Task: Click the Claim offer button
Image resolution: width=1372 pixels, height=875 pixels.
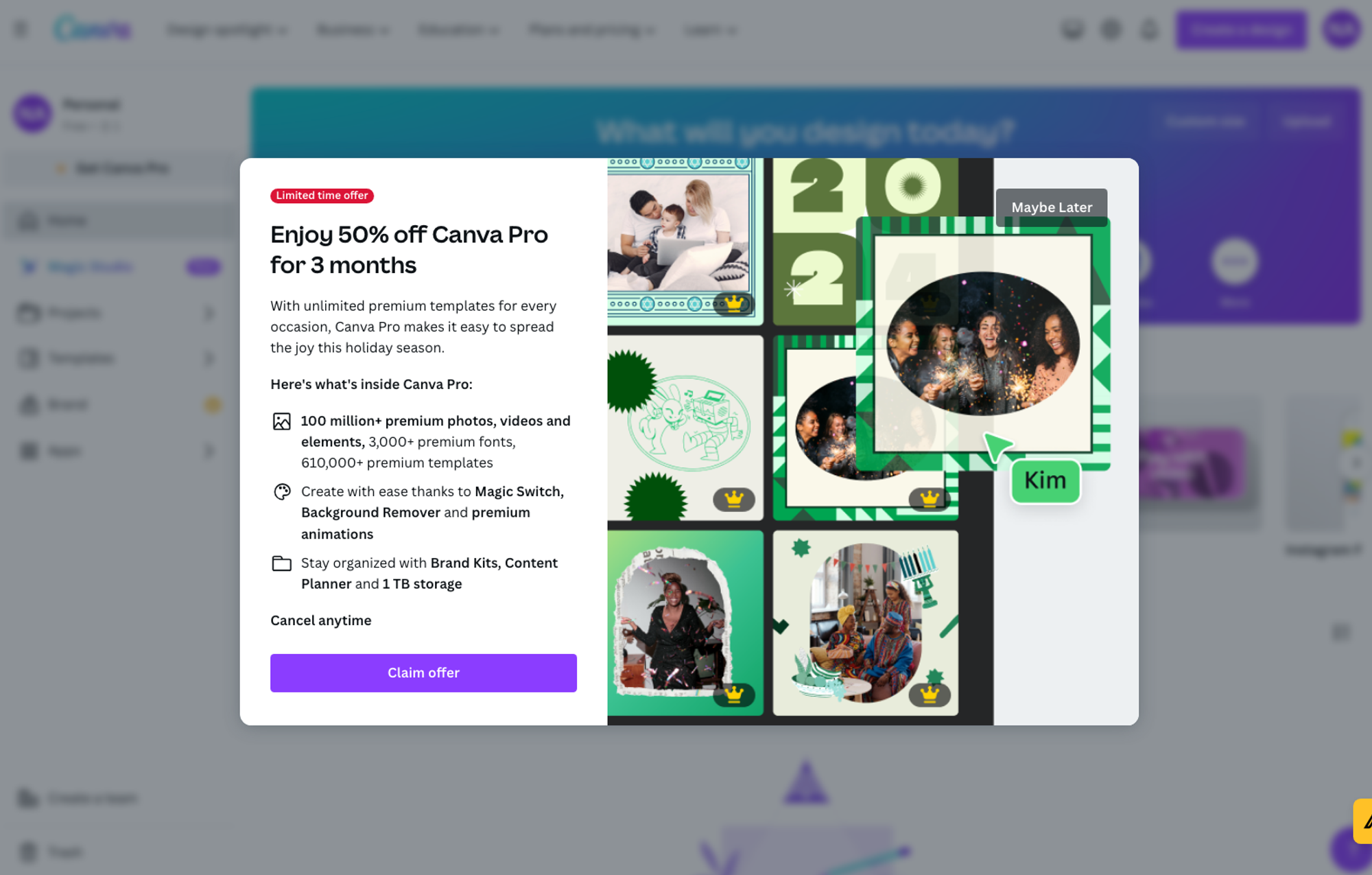Action: pos(423,672)
